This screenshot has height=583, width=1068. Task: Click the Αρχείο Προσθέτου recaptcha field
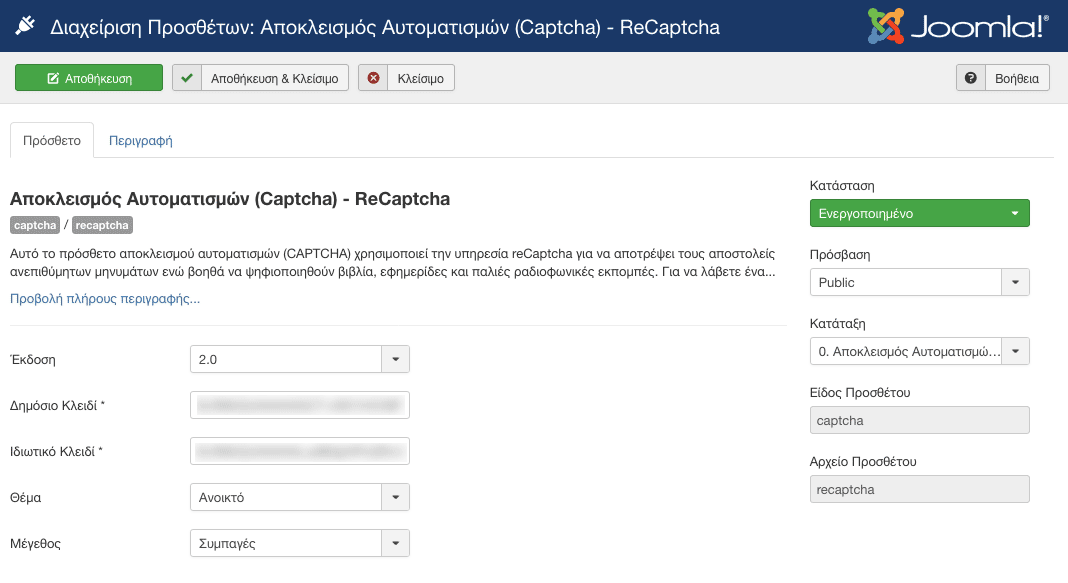pos(920,489)
